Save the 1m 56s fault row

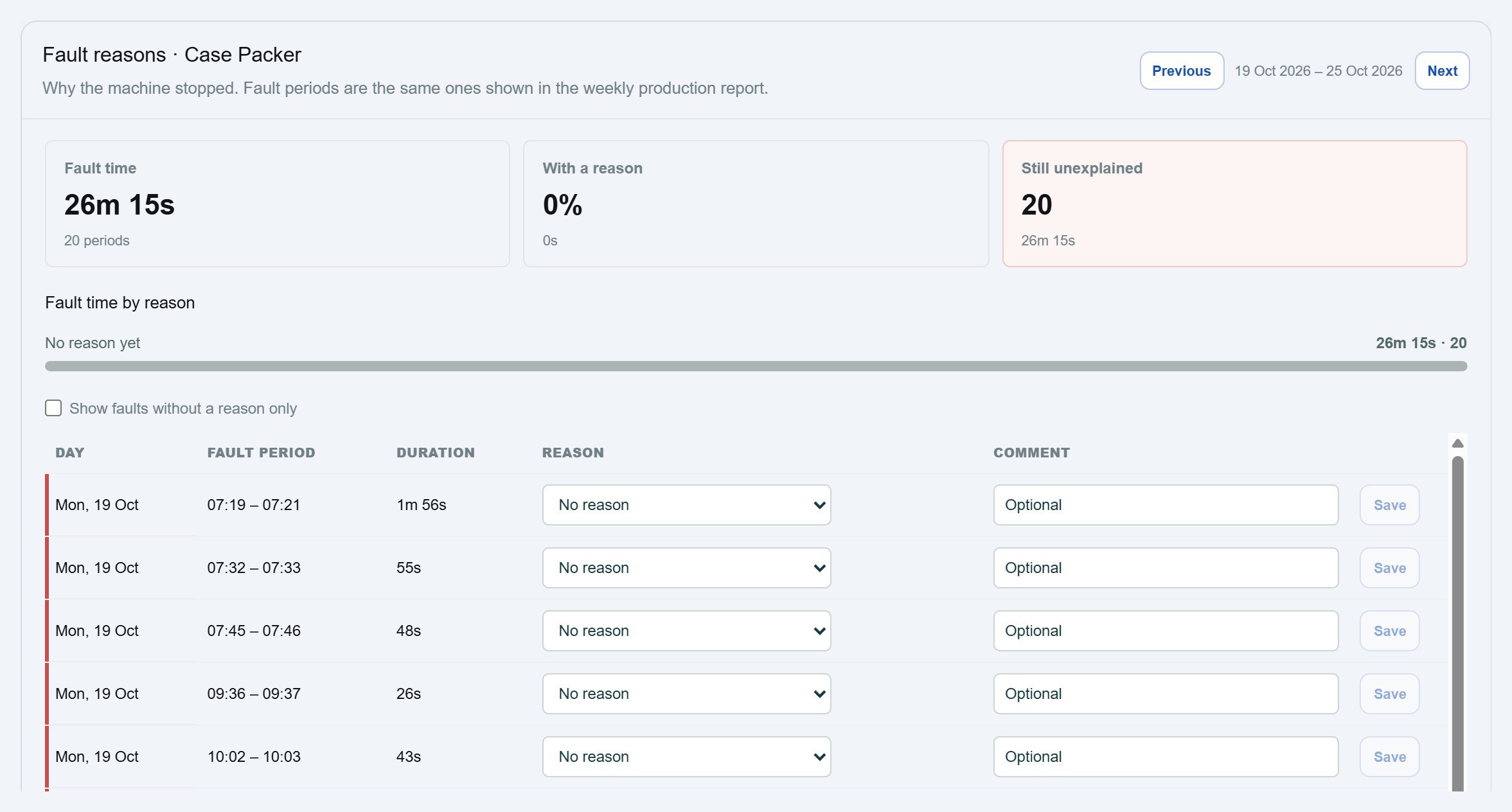(x=1389, y=505)
